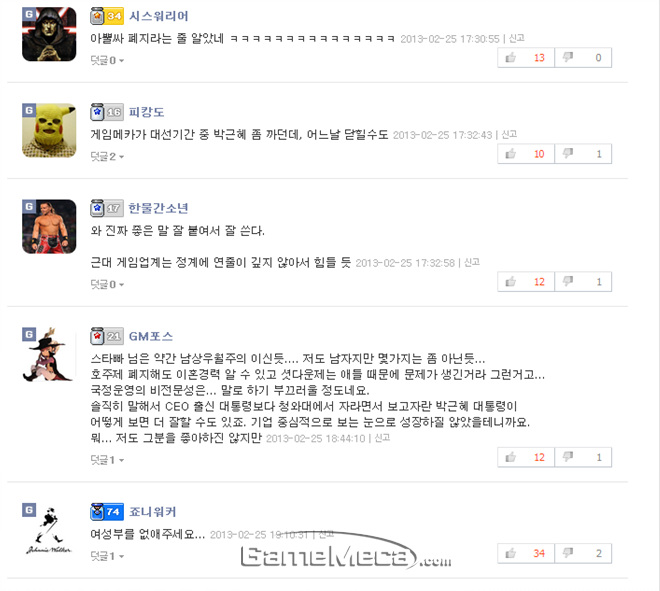Open 시스워리어's user profile link

click(x=159, y=16)
